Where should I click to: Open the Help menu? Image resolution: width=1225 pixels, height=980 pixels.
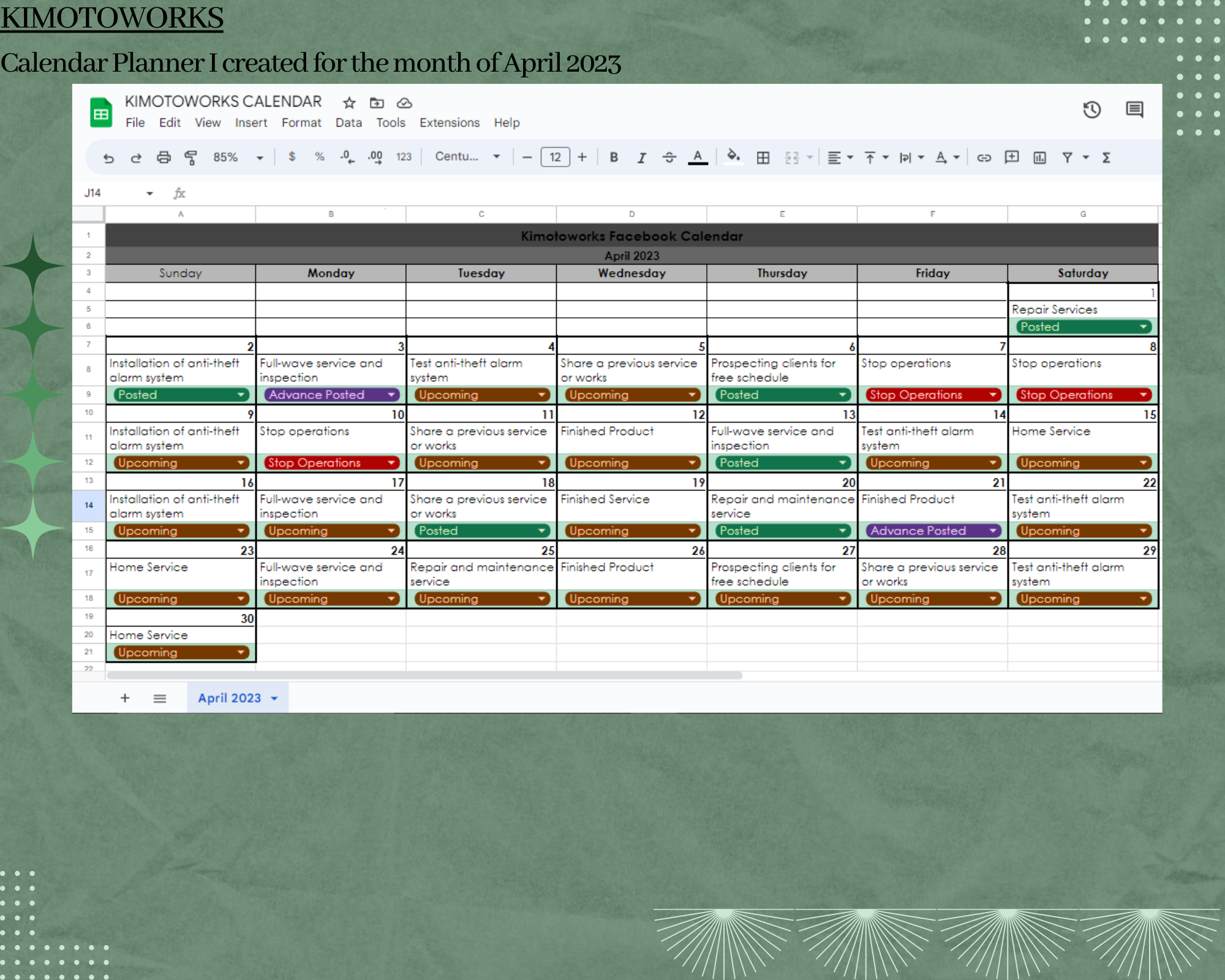[507, 123]
